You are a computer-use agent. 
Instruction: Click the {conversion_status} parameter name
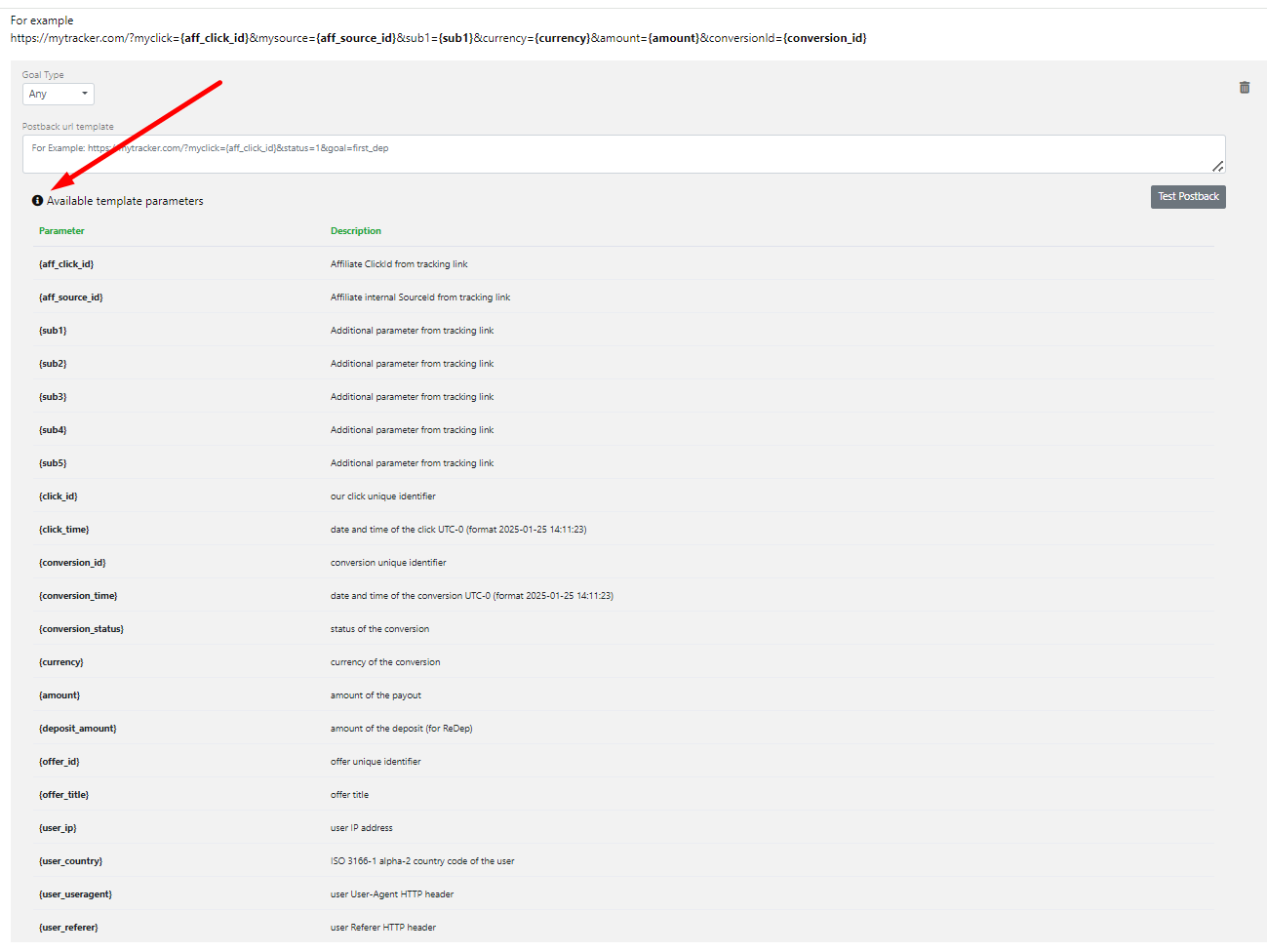pyautogui.click(x=82, y=629)
